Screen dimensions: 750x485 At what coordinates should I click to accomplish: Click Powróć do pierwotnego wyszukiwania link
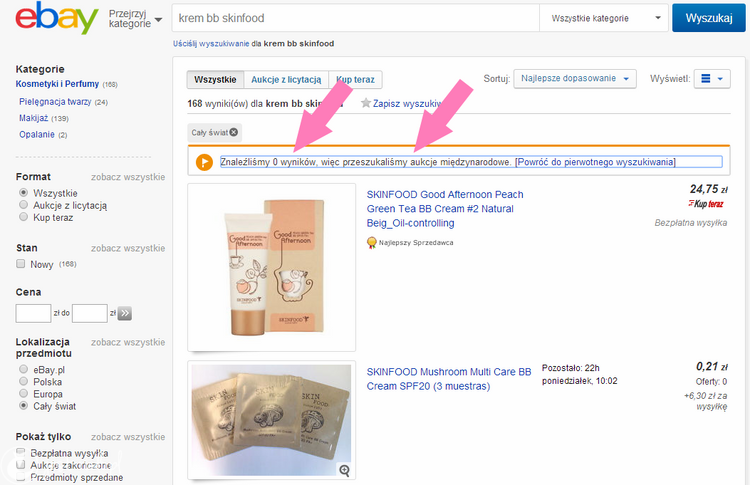click(596, 162)
